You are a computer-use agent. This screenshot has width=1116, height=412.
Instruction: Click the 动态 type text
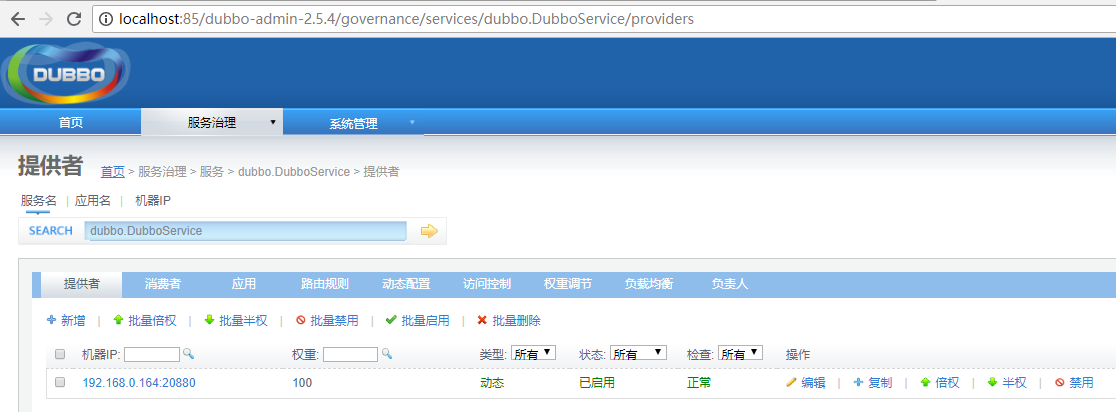[x=493, y=383]
